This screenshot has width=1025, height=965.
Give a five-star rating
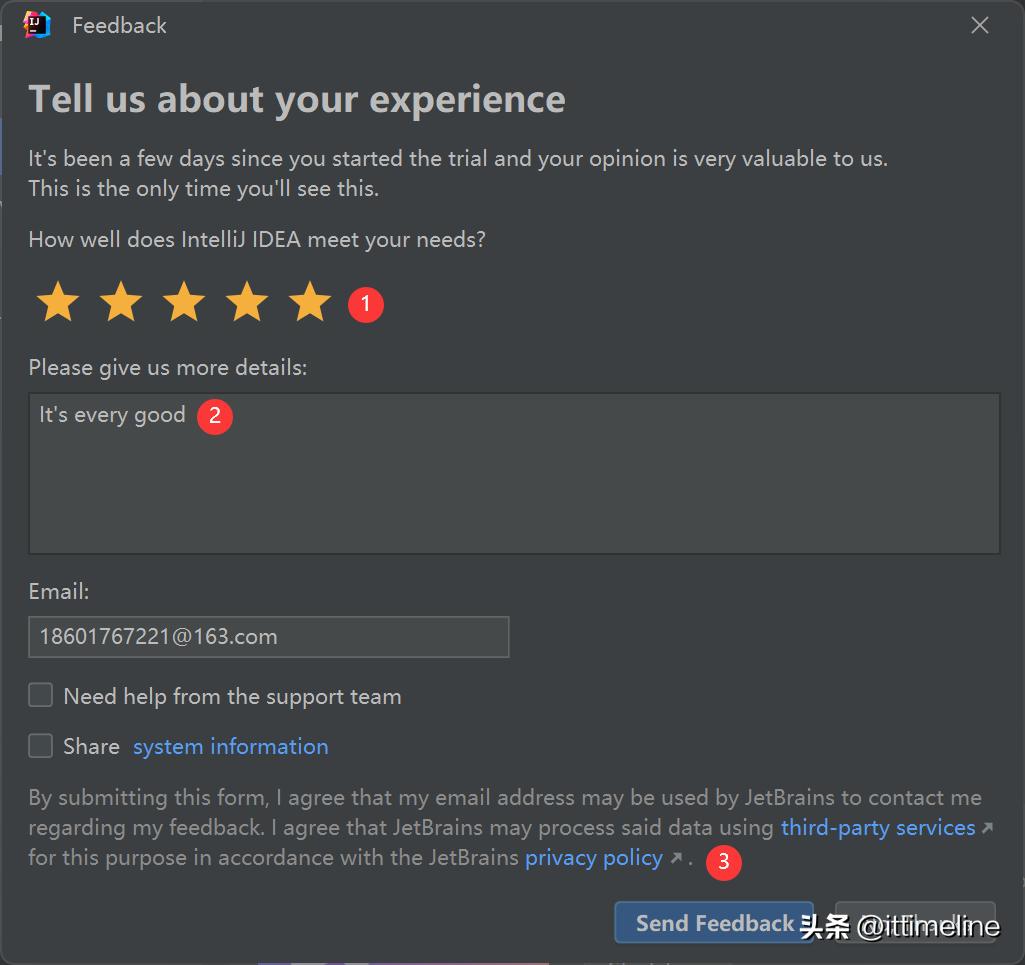[309, 302]
